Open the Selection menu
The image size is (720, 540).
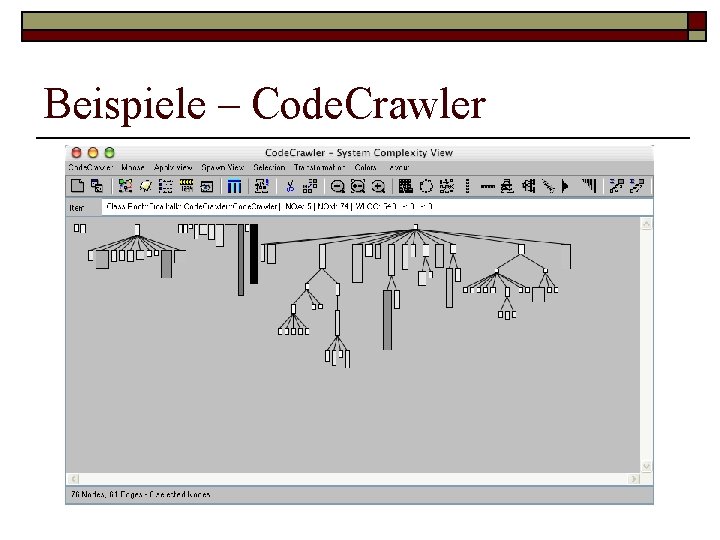coord(270,167)
